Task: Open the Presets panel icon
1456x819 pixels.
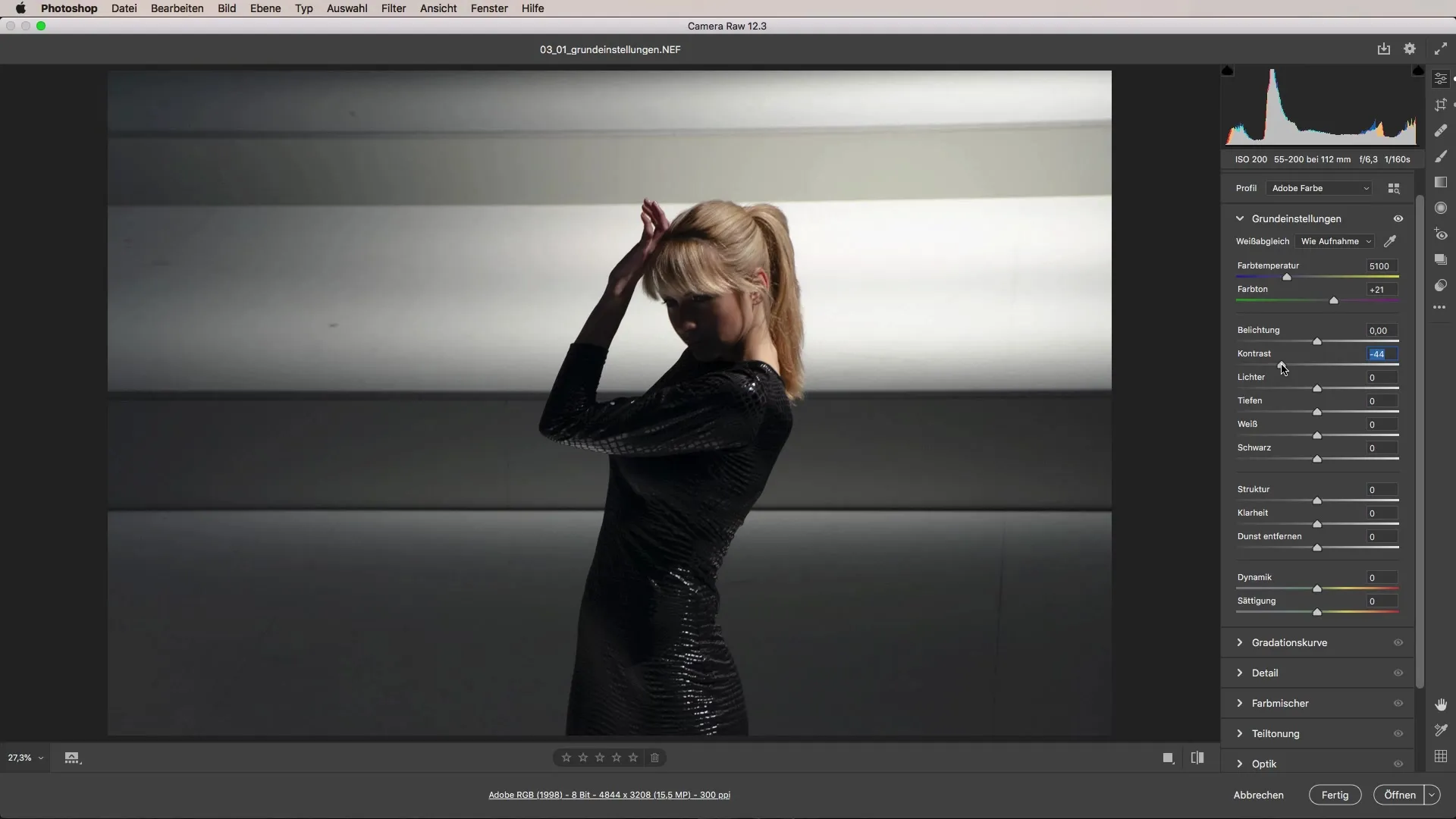Action: point(1441,286)
